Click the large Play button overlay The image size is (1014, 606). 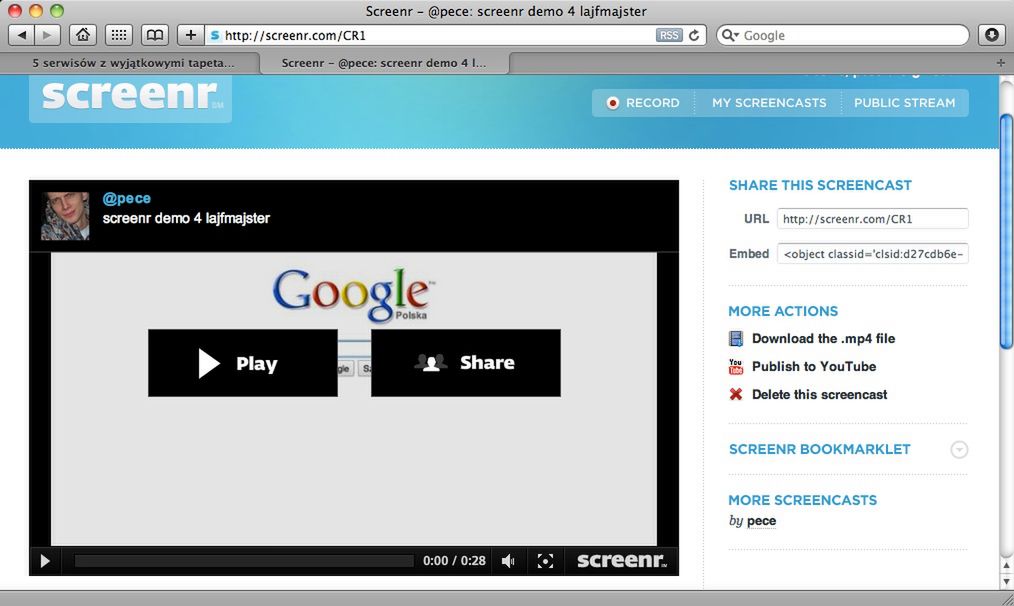(x=243, y=363)
